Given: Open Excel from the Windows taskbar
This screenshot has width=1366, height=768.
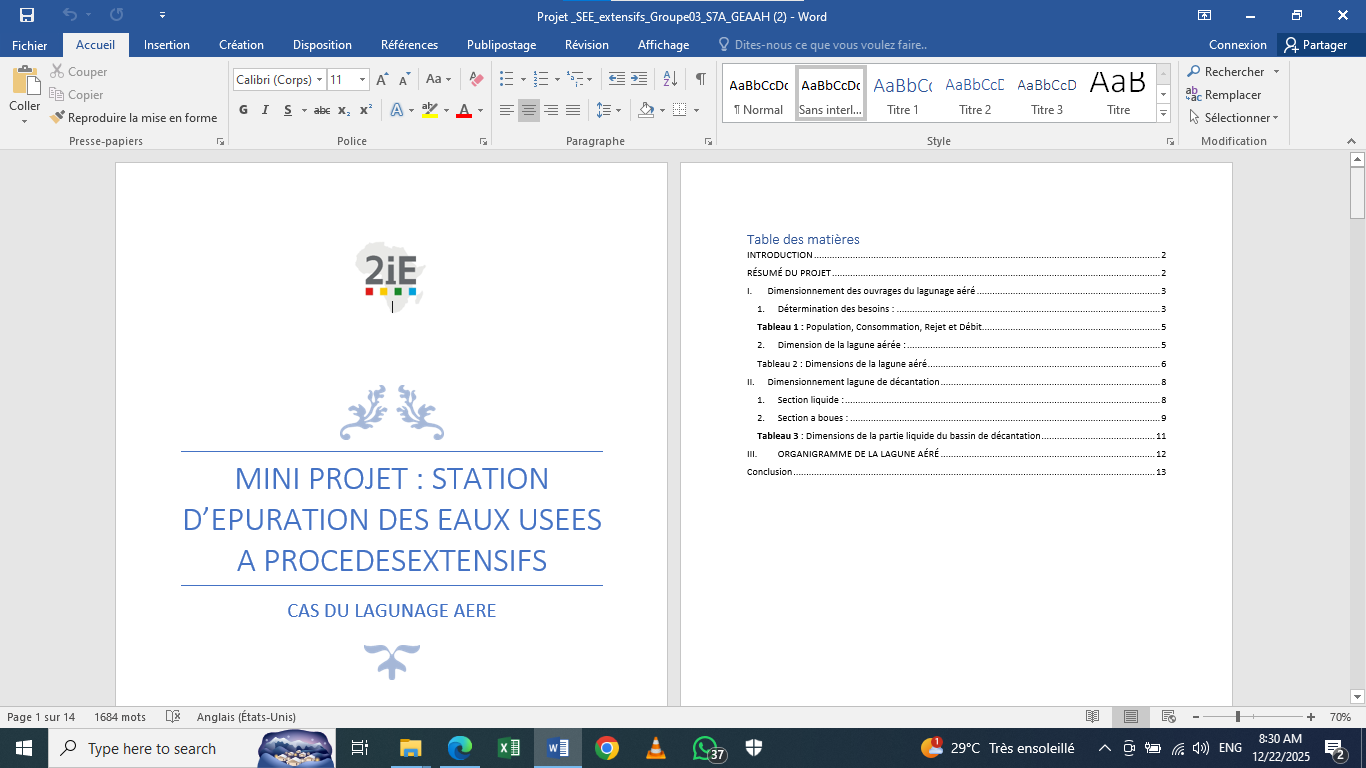Looking at the screenshot, I should point(508,748).
